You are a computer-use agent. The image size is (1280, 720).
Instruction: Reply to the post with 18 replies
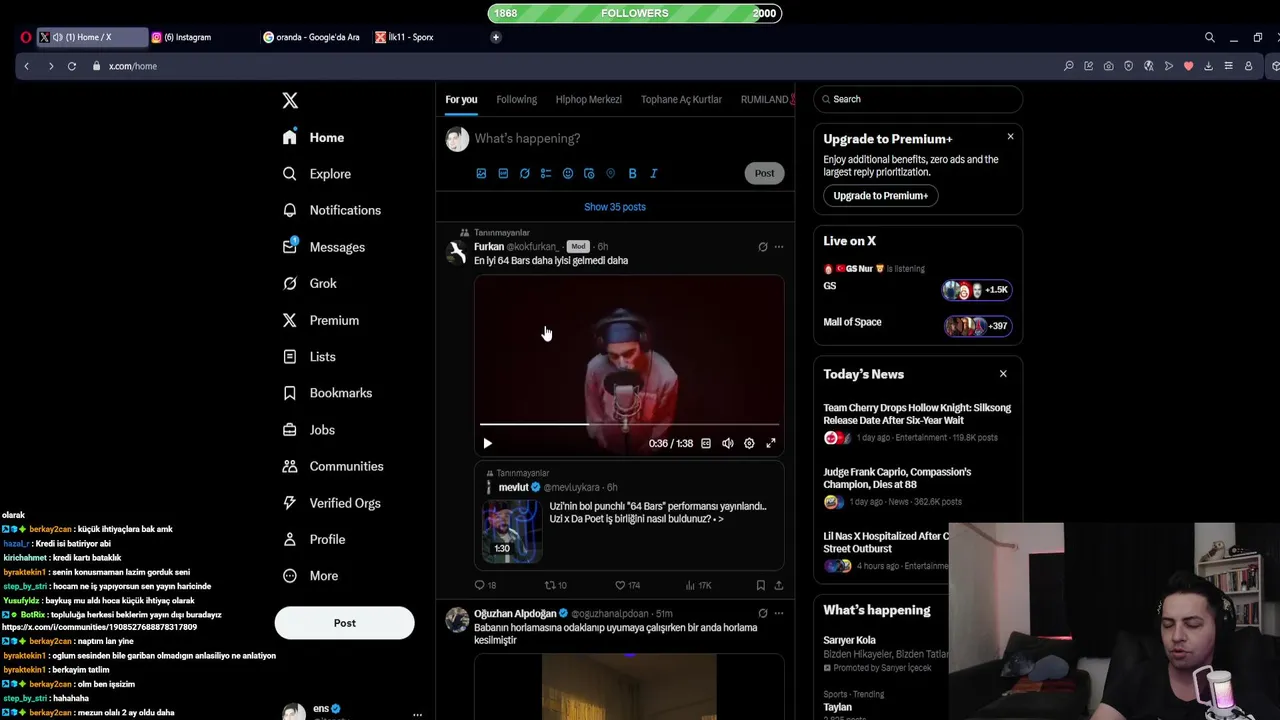(485, 585)
